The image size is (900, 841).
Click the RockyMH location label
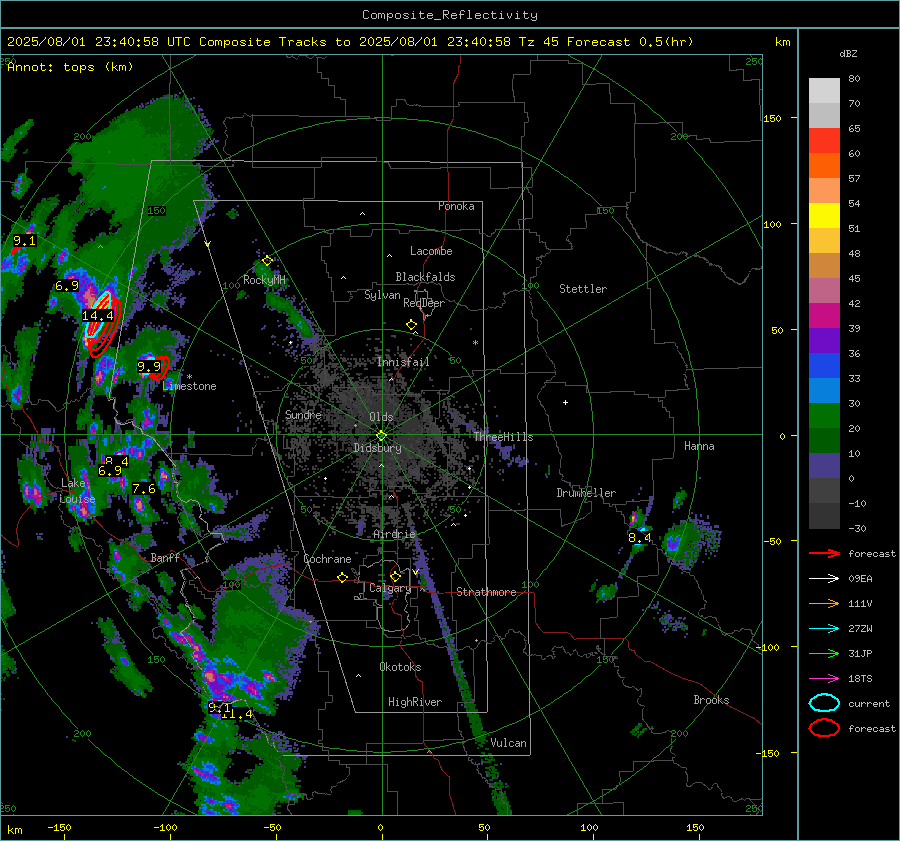(264, 280)
